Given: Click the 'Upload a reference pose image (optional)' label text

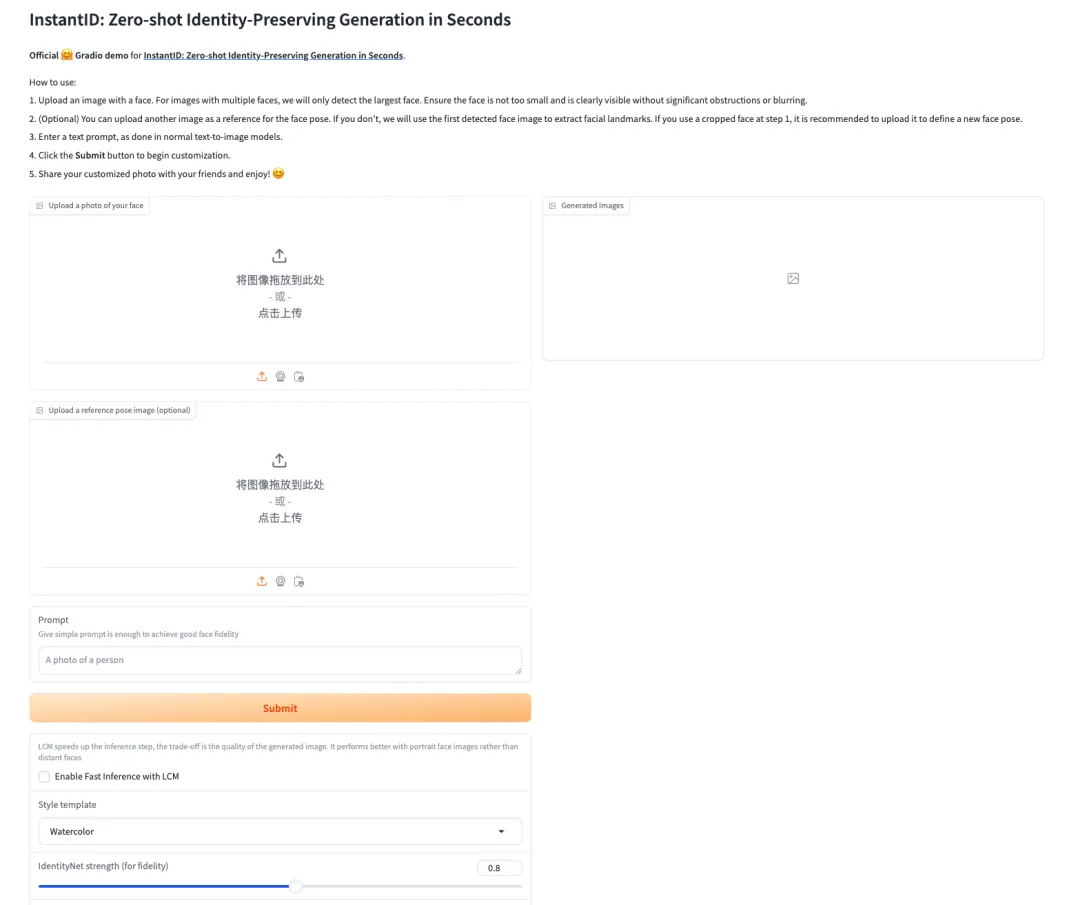Looking at the screenshot, I should (119, 410).
